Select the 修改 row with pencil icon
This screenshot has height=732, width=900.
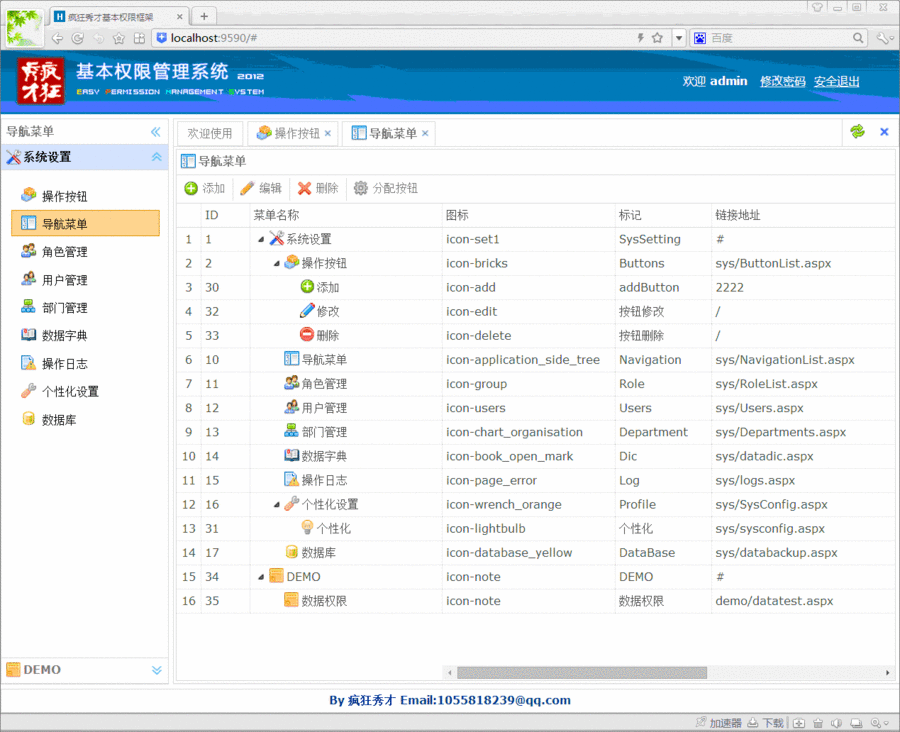coord(535,311)
